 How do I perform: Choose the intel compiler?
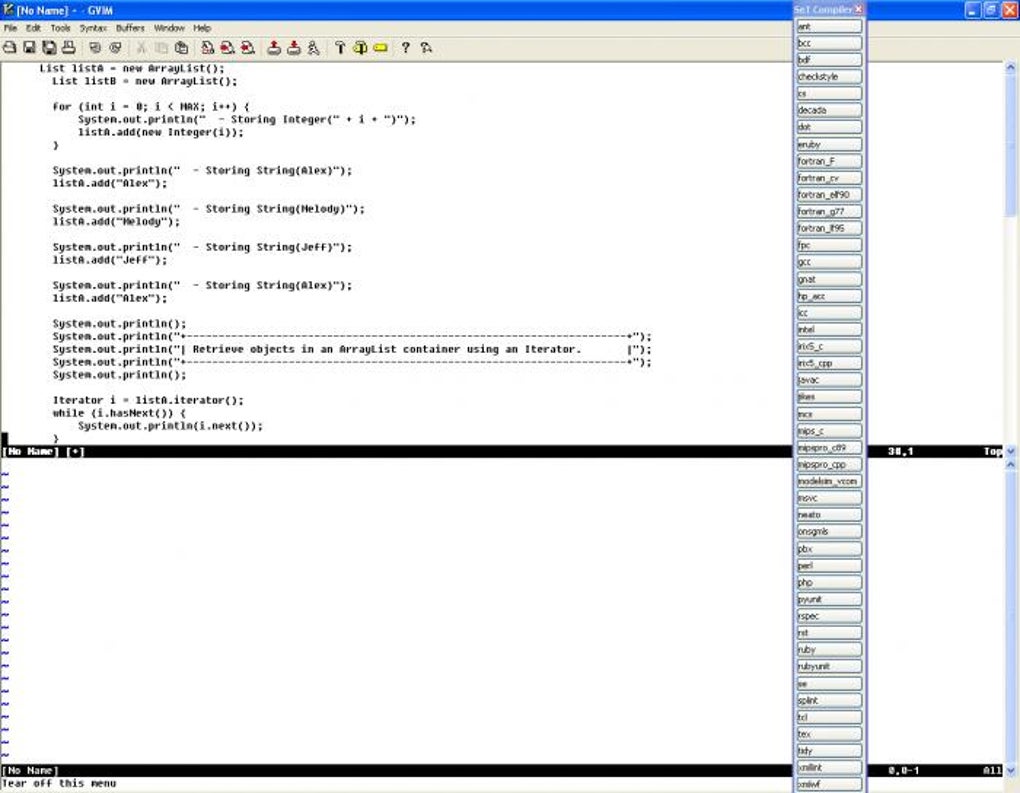(829, 330)
